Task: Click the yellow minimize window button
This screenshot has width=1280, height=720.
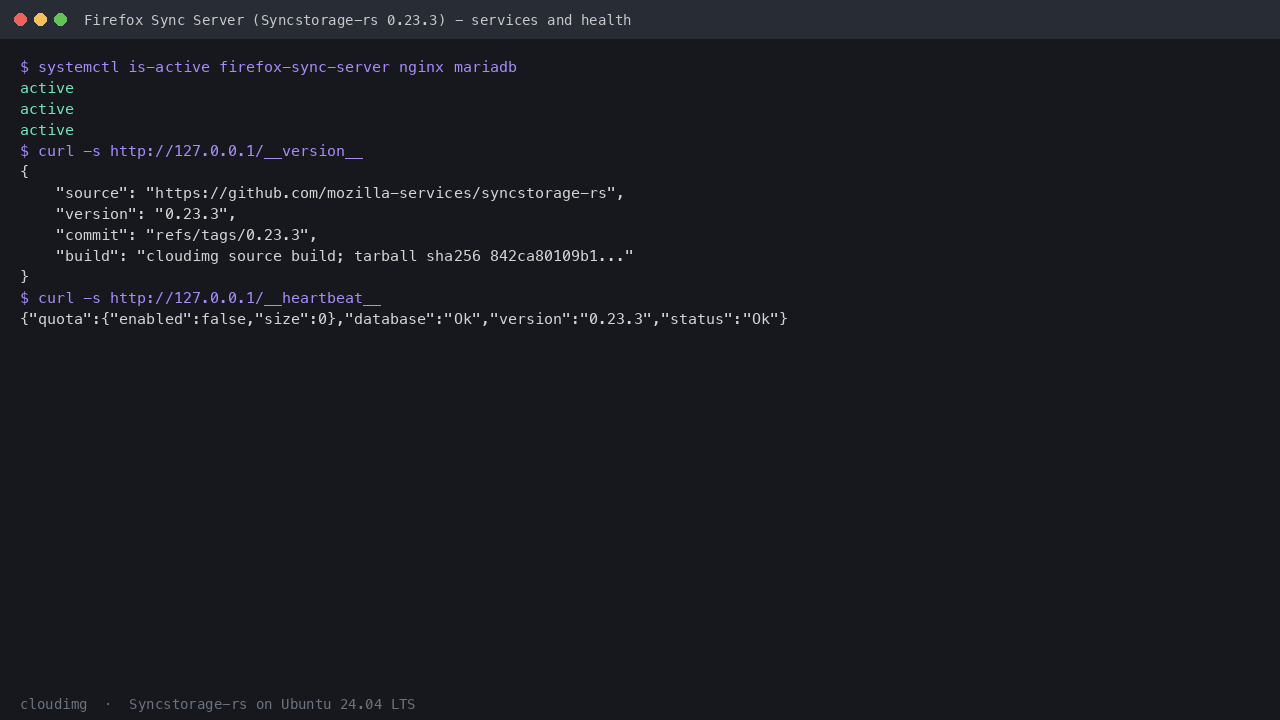Action: click(x=40, y=20)
